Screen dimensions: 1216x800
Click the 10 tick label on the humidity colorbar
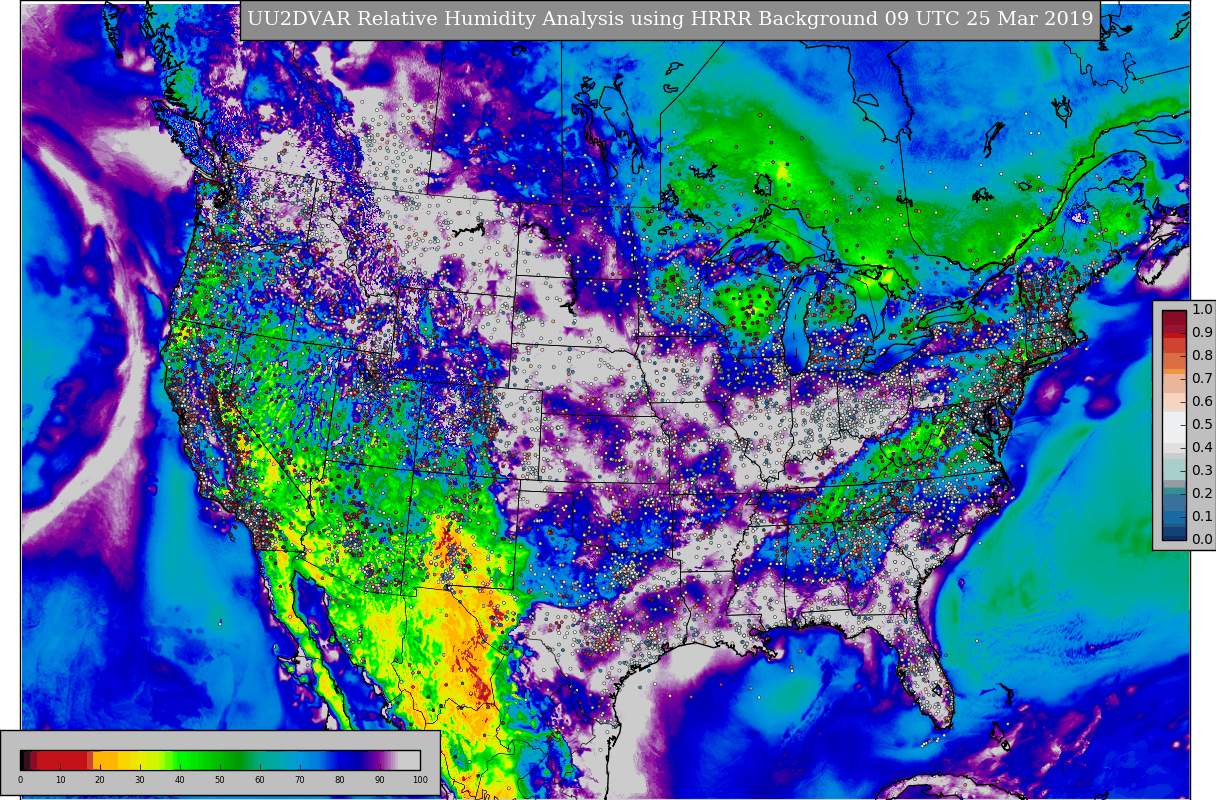60,780
